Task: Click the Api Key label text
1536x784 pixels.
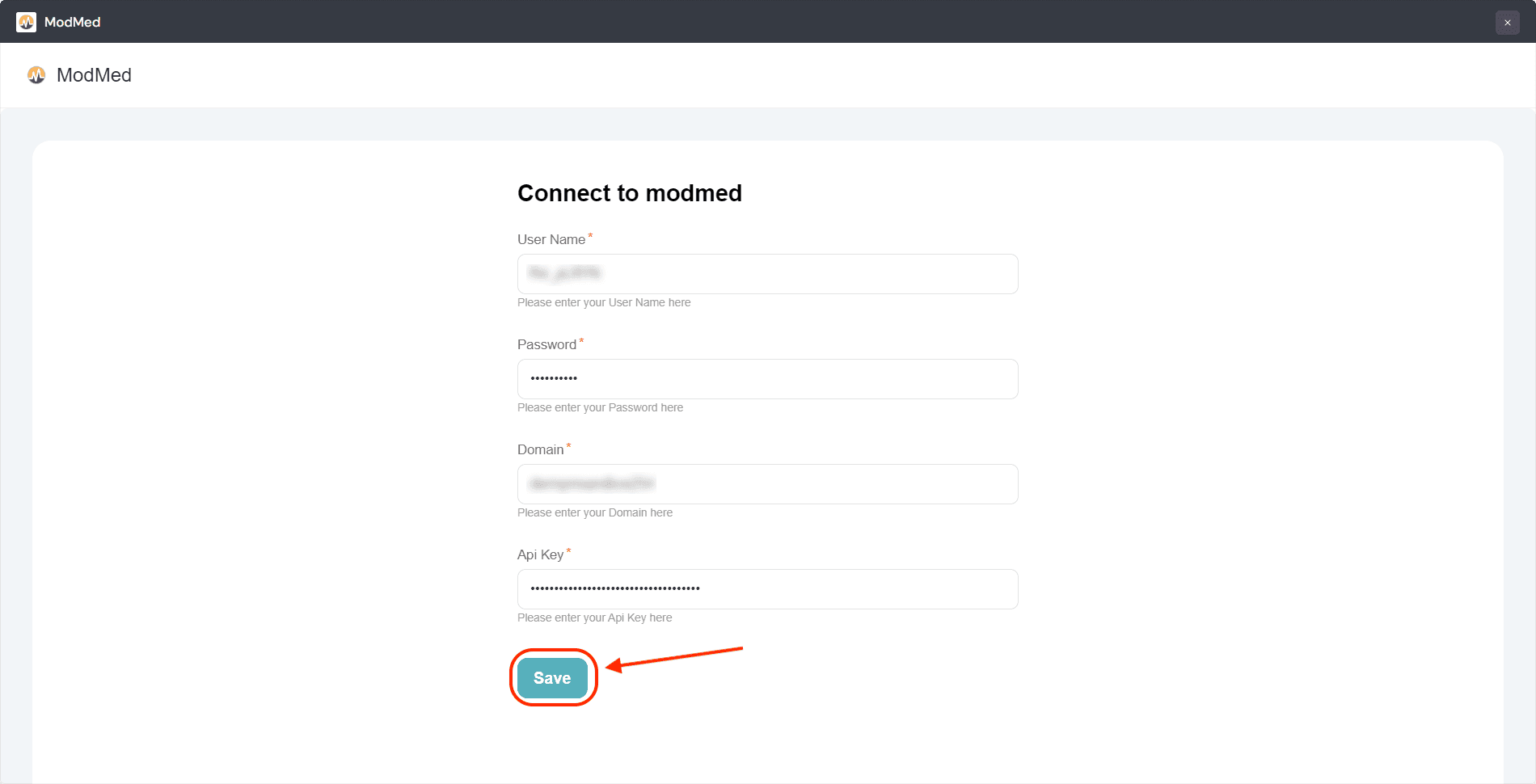Action: (540, 554)
